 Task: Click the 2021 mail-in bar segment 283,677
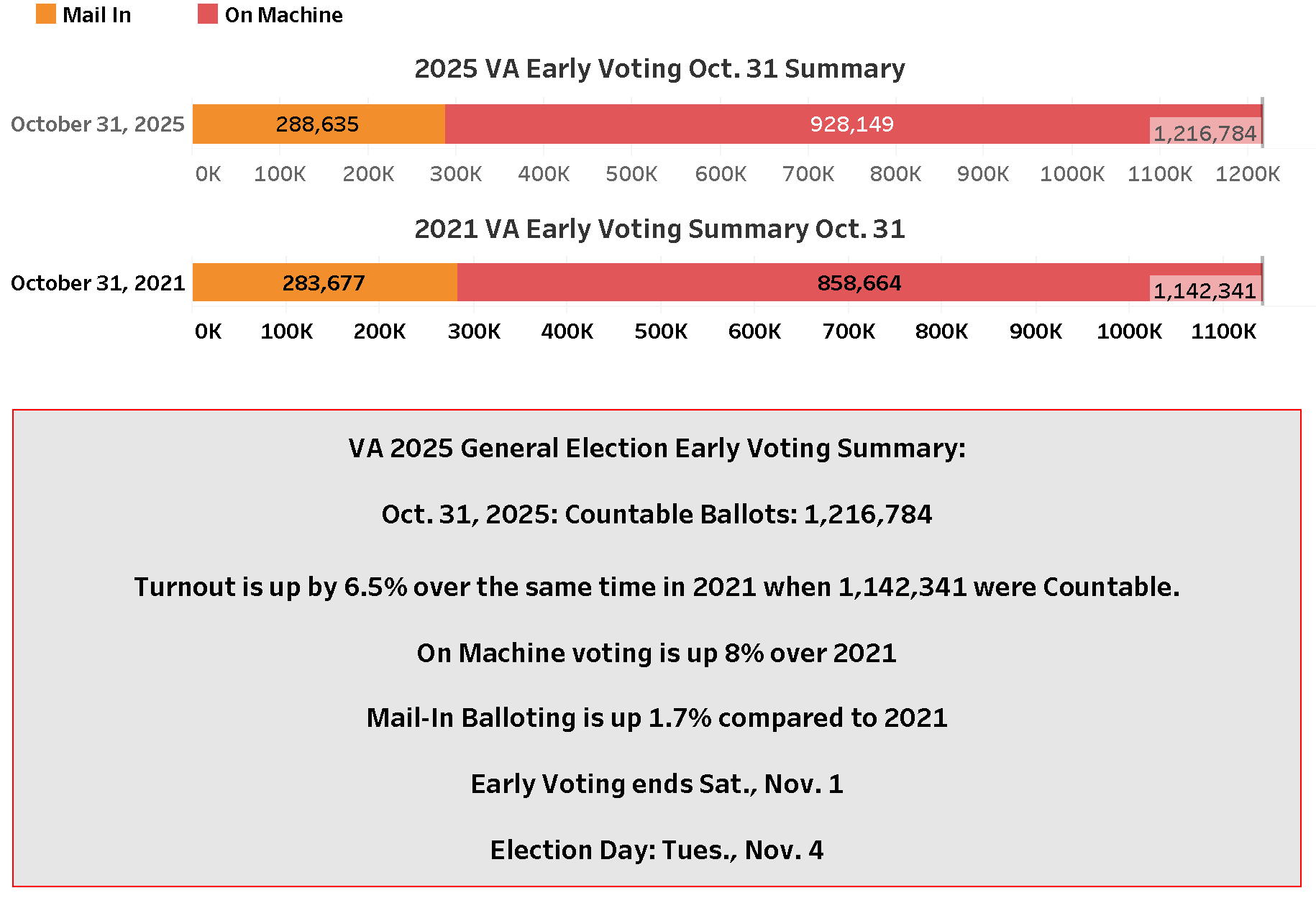[324, 283]
